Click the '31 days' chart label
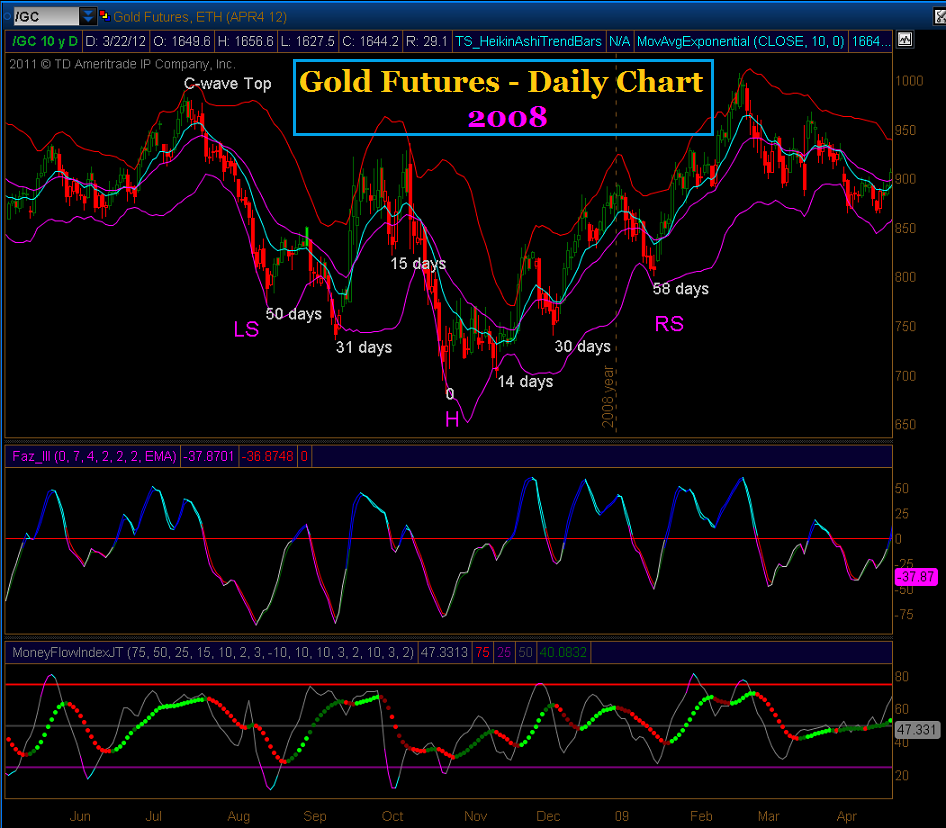The width and height of the screenshot is (946, 828). pos(364,347)
